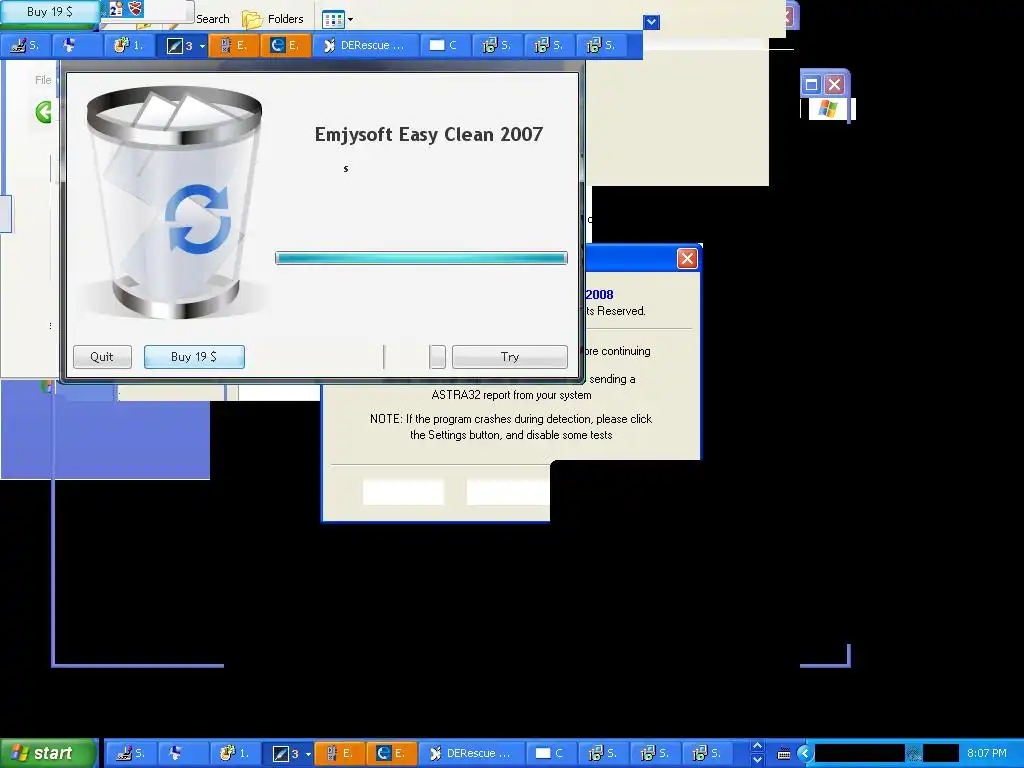This screenshot has height=768, width=1024.
Task: Expand the Views dropdown arrow
Action: (x=351, y=20)
